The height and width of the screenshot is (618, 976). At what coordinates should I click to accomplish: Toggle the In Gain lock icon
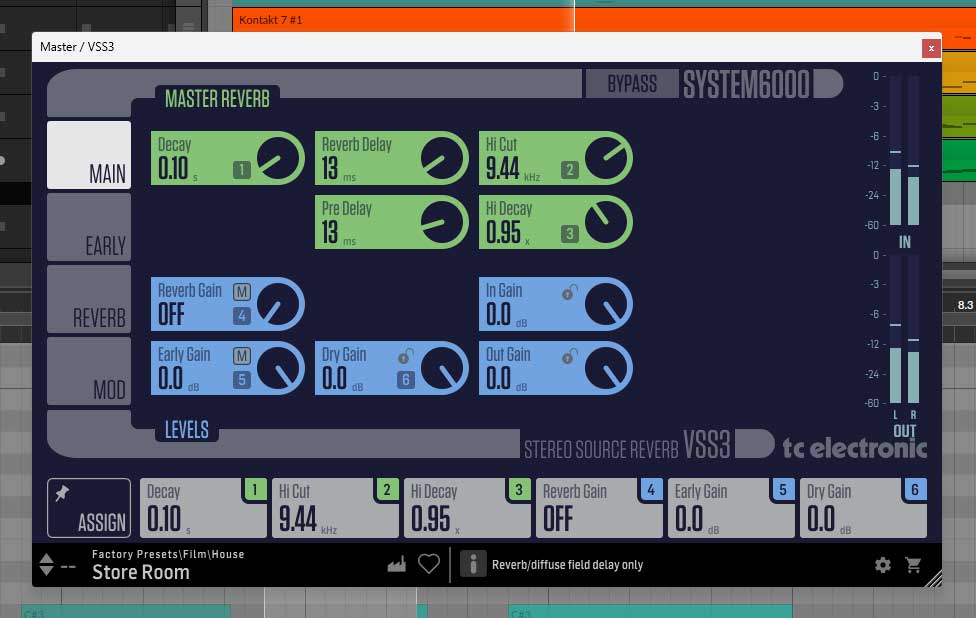click(x=570, y=292)
